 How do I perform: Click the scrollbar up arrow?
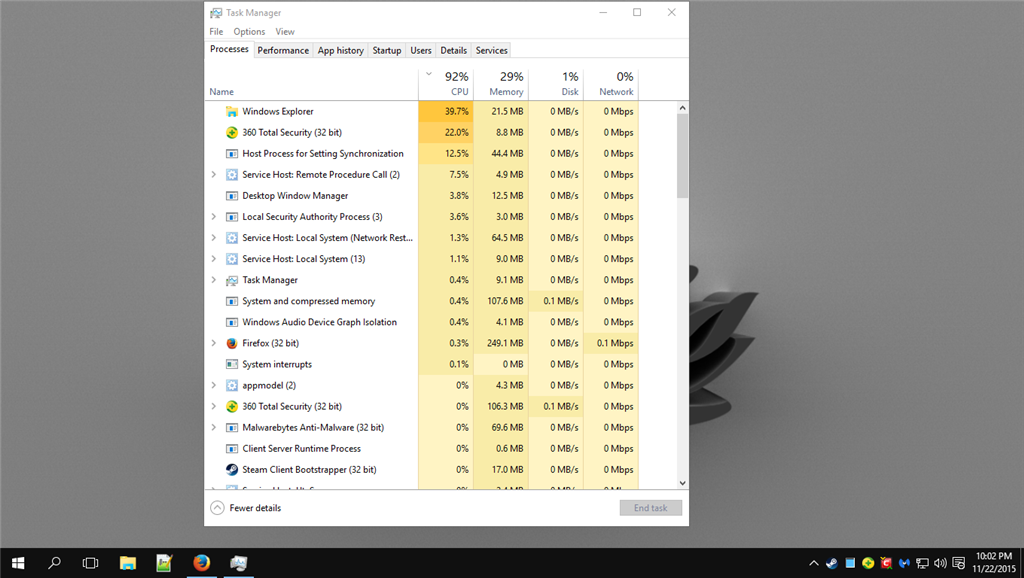point(682,108)
